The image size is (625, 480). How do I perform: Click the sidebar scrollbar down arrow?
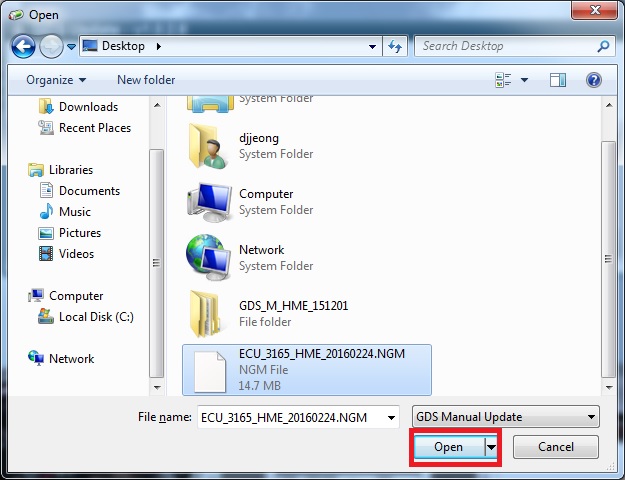click(x=157, y=388)
